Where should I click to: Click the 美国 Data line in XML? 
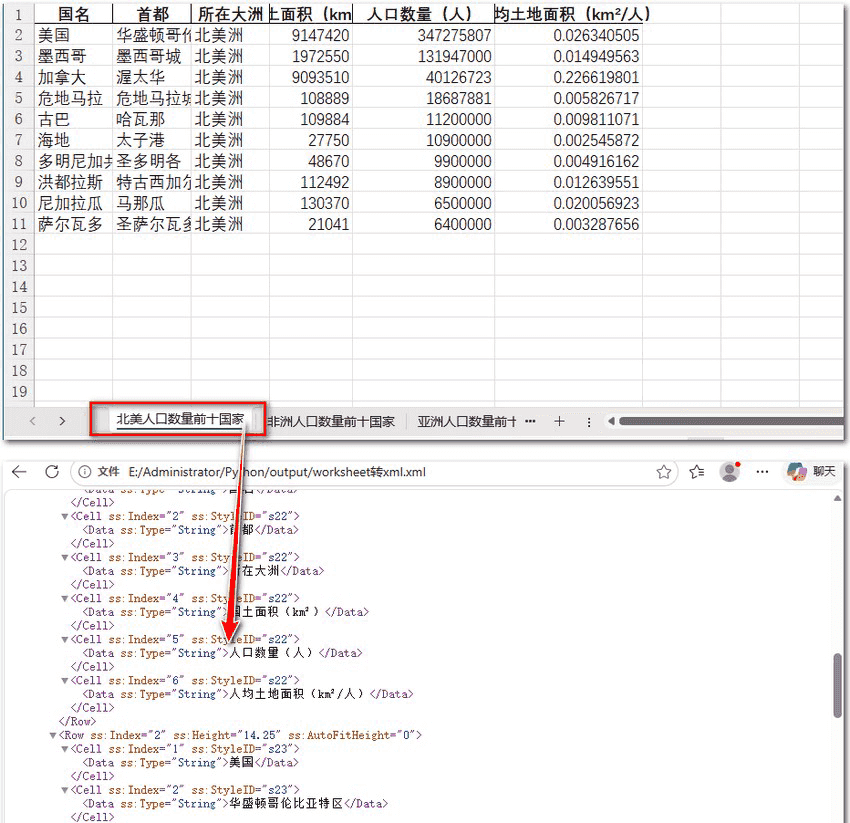tap(190, 763)
